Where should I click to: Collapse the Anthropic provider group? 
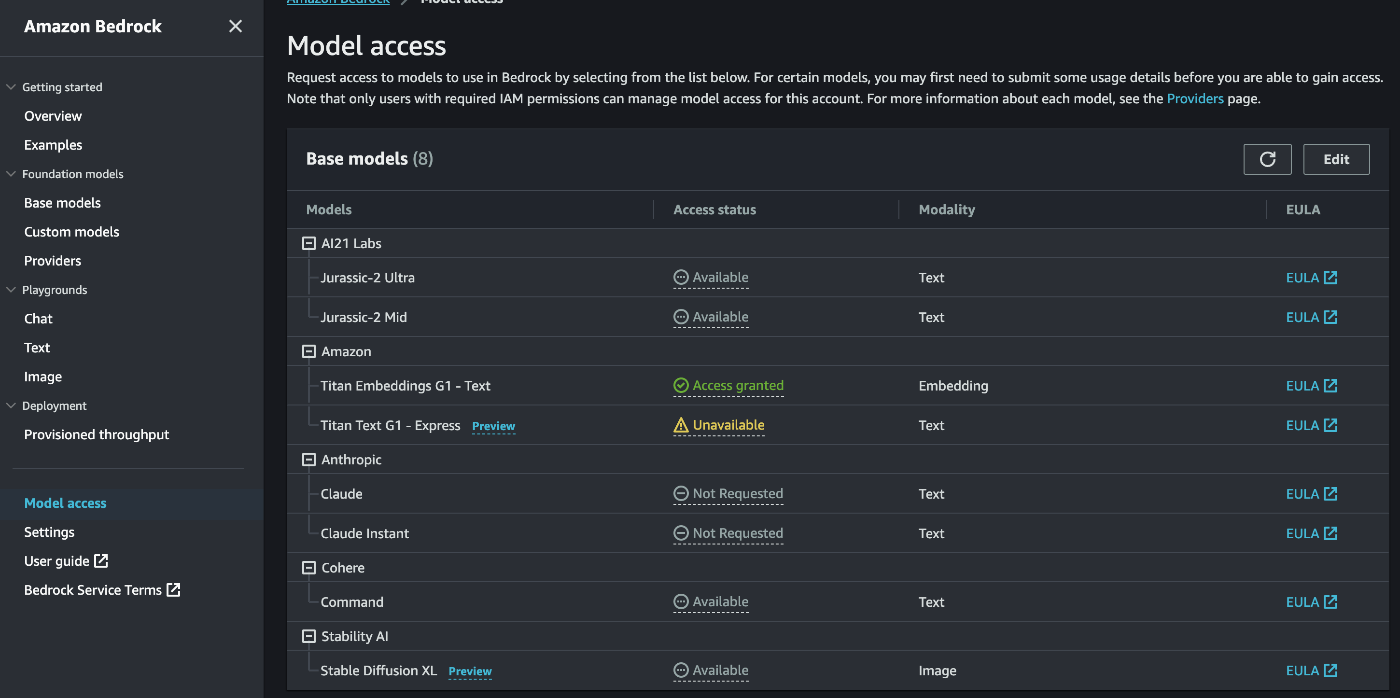click(x=309, y=459)
